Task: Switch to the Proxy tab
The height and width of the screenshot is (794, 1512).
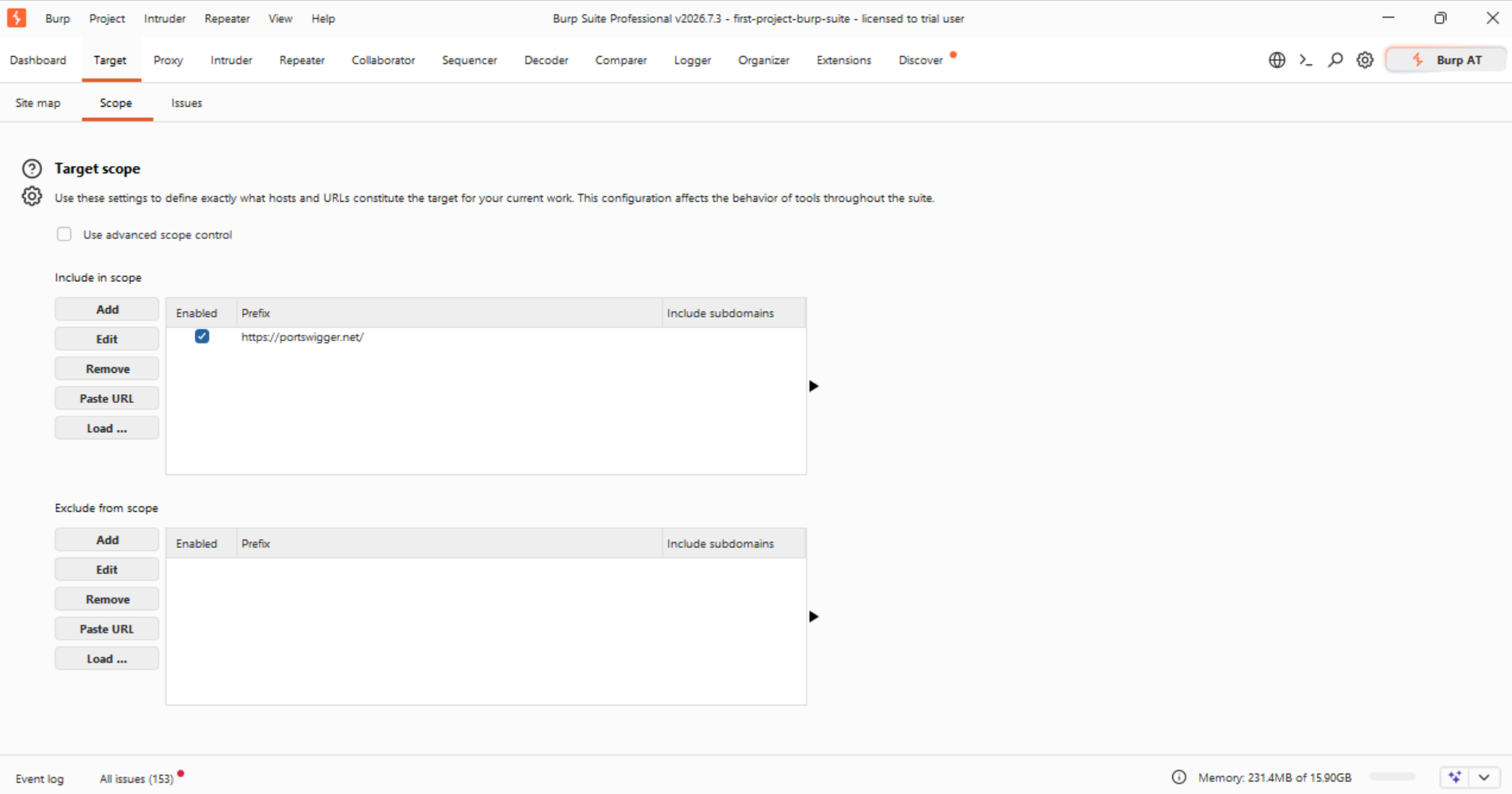Action: (x=168, y=60)
